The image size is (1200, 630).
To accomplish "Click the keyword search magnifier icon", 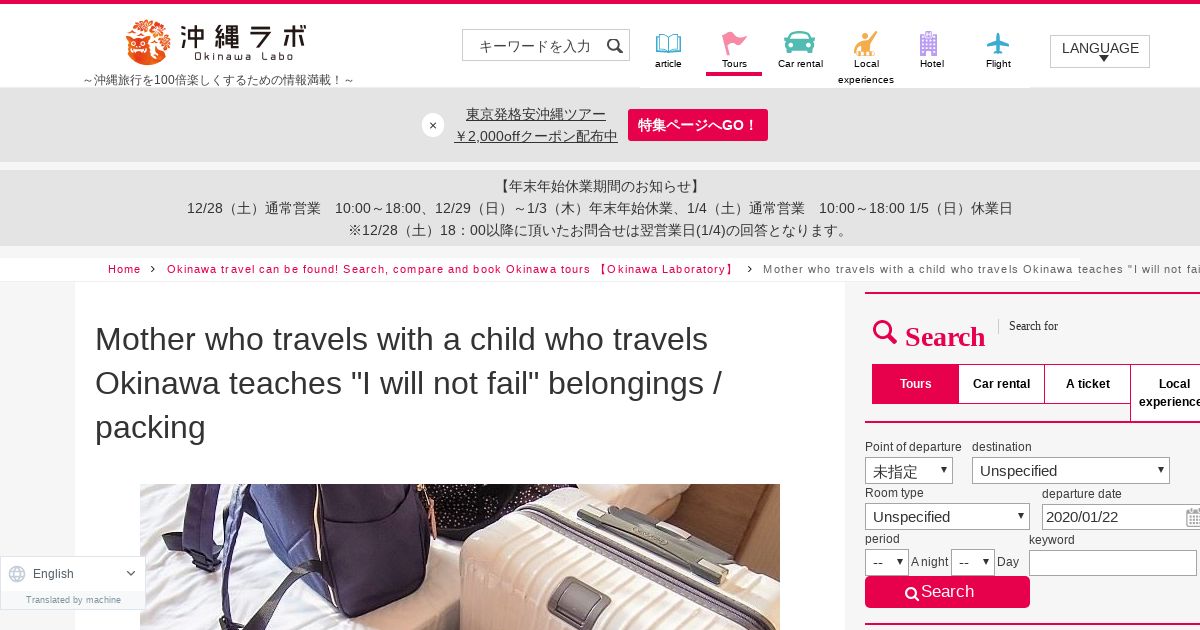I will point(615,45).
